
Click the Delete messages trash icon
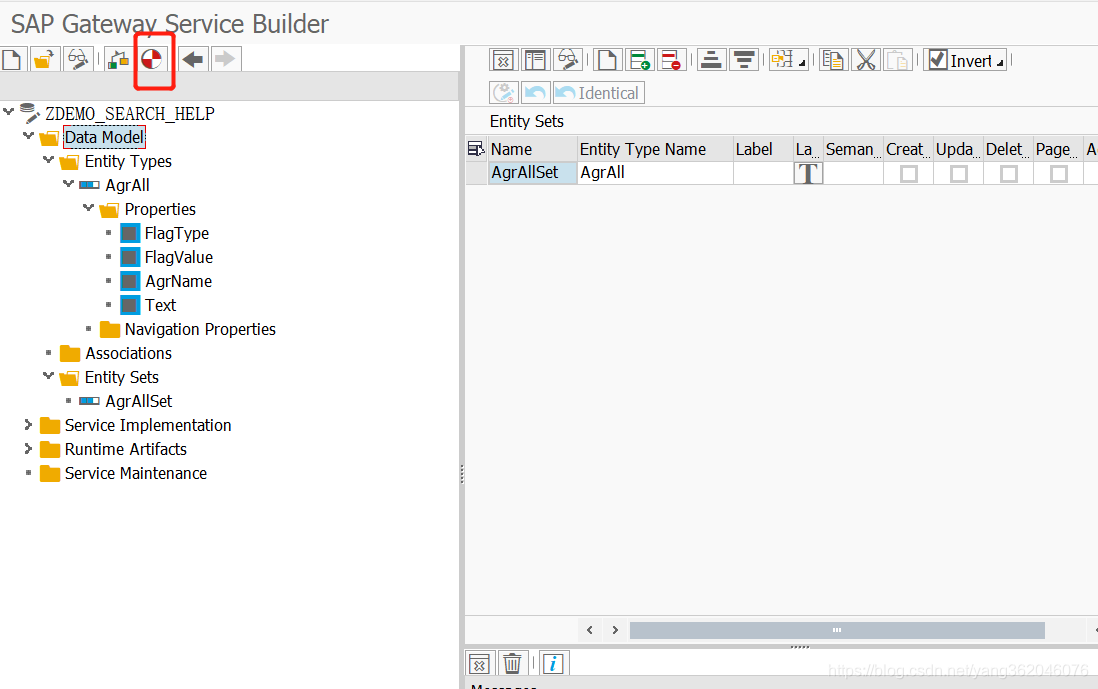[513, 663]
